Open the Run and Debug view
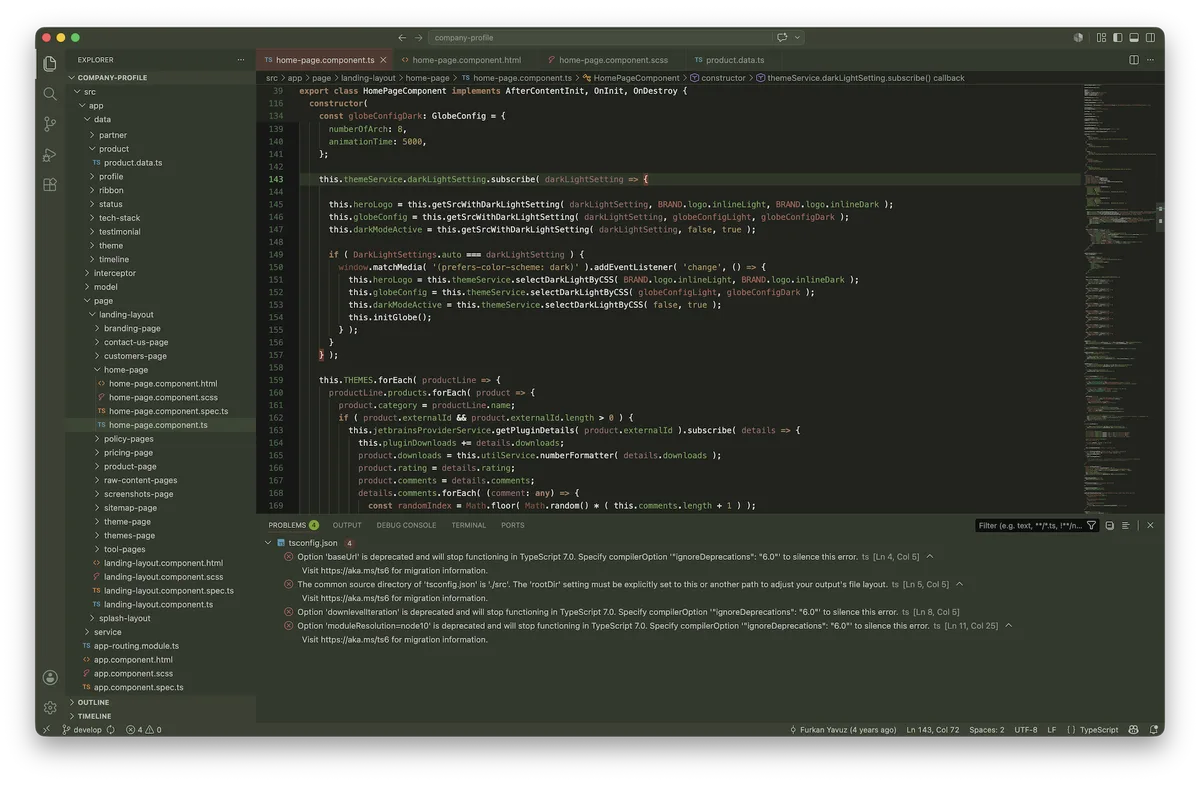Viewport: 1200px width, 787px height. coord(50,155)
